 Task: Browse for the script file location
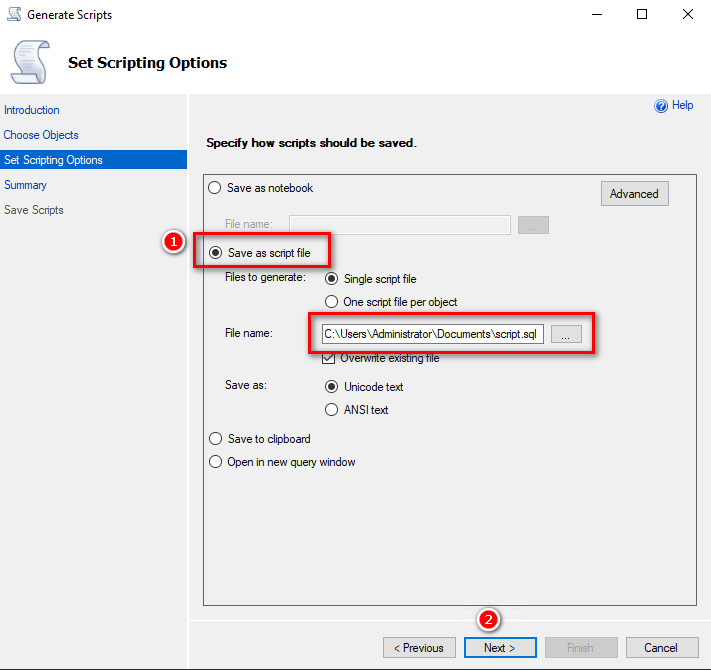point(566,334)
